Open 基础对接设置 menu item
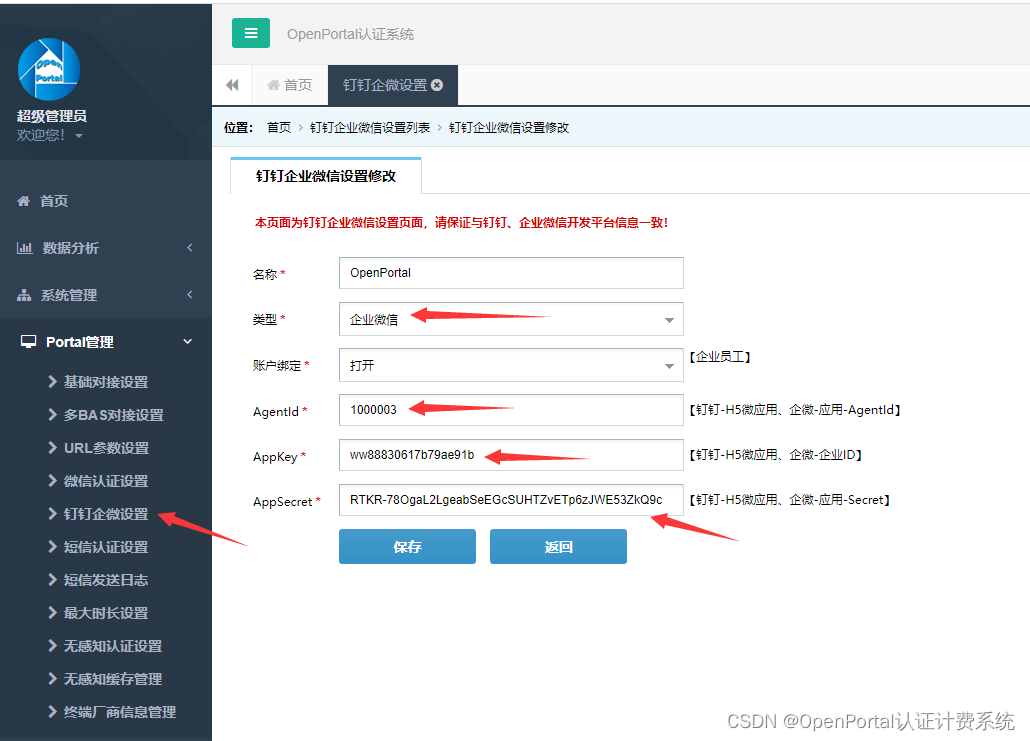The width and height of the screenshot is (1030, 741). (105, 382)
